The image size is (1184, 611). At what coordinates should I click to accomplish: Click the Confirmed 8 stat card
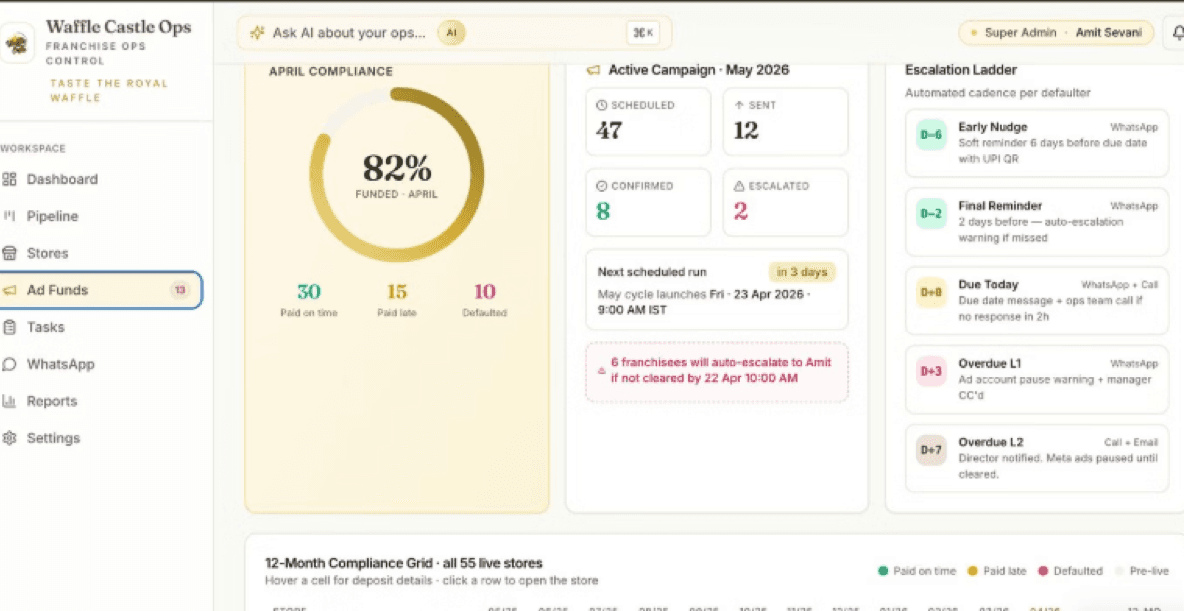coord(649,202)
